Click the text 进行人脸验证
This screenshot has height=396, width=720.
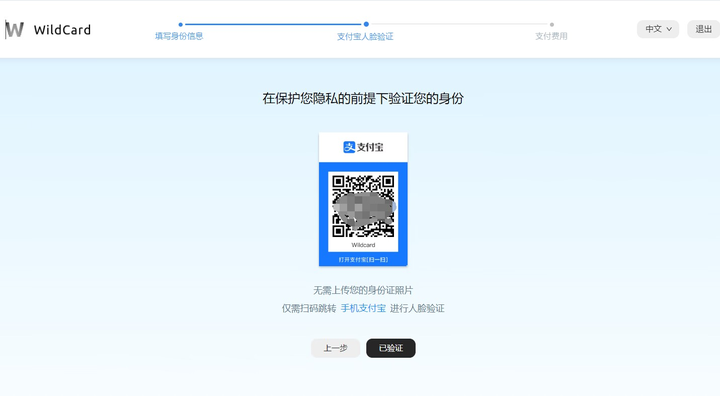tap(417, 308)
